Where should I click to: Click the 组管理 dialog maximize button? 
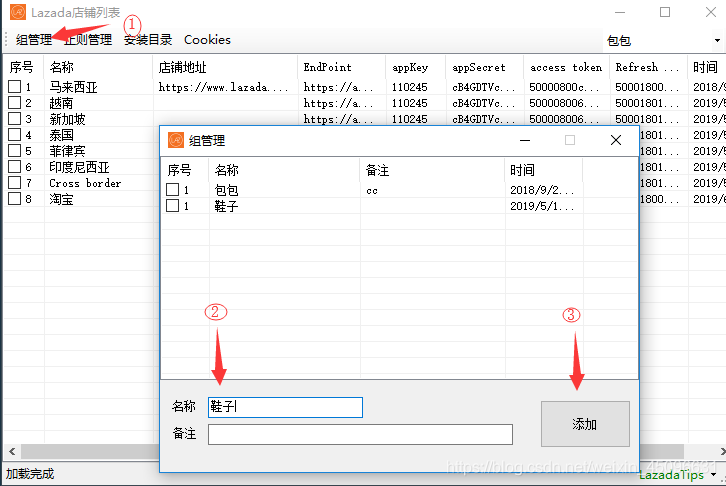point(570,140)
